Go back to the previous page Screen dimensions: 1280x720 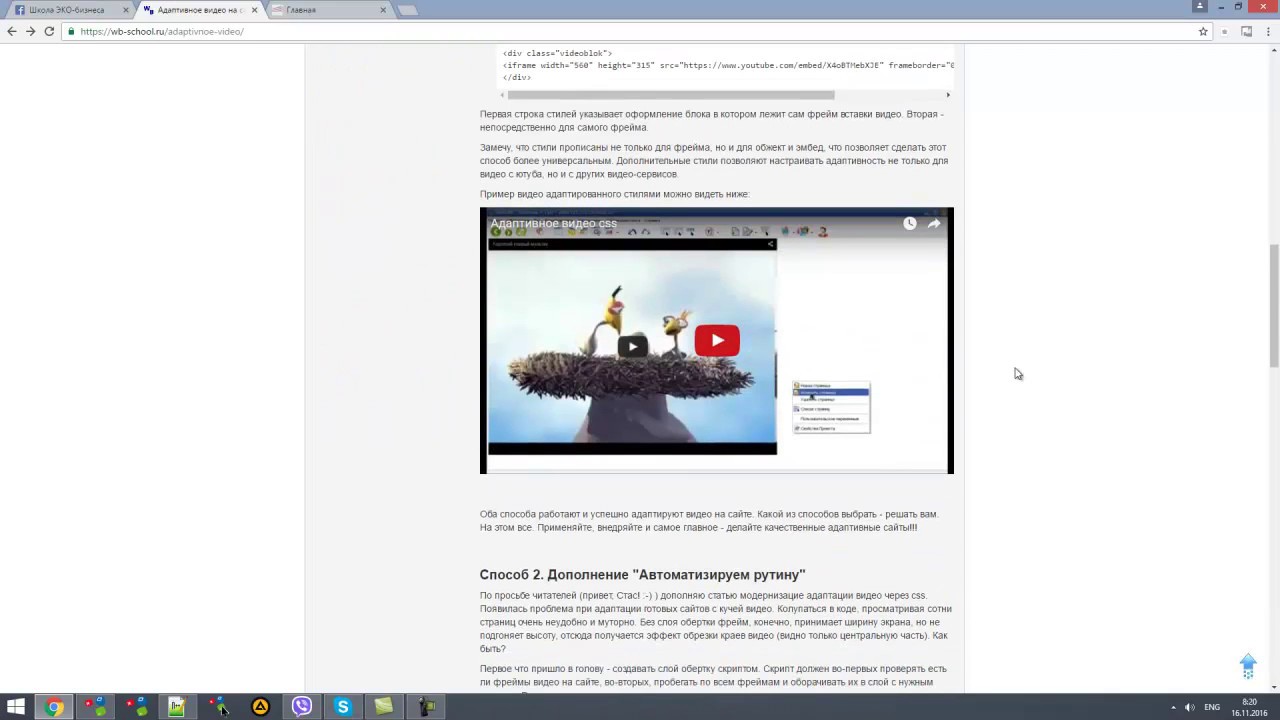[x=11, y=31]
